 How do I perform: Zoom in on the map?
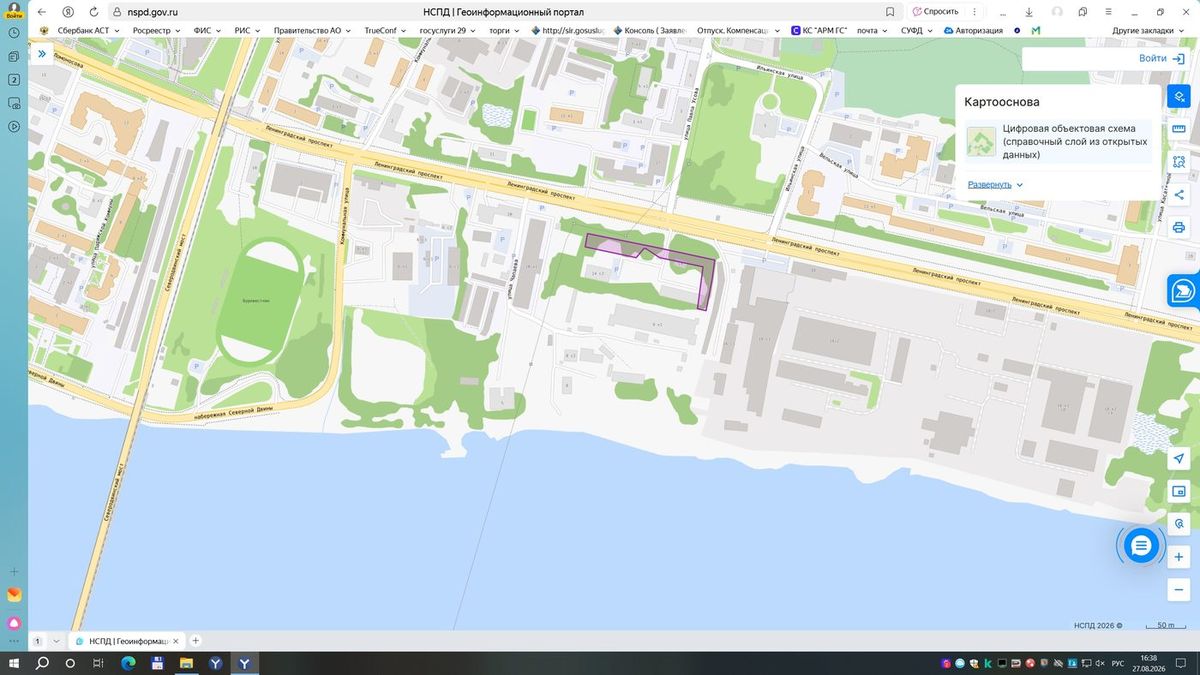click(x=1179, y=557)
